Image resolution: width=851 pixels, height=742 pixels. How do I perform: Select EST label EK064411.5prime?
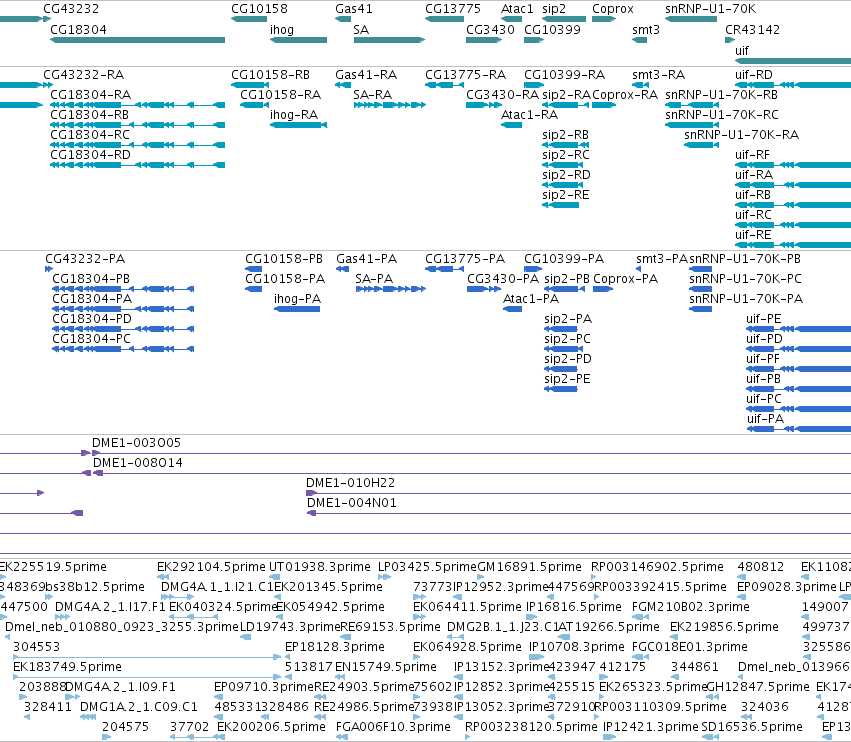[467, 607]
